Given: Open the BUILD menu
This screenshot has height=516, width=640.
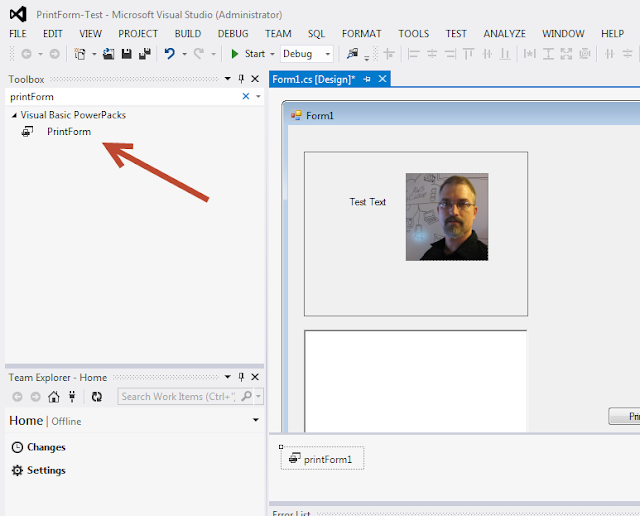Looking at the screenshot, I should pyautogui.click(x=188, y=33).
